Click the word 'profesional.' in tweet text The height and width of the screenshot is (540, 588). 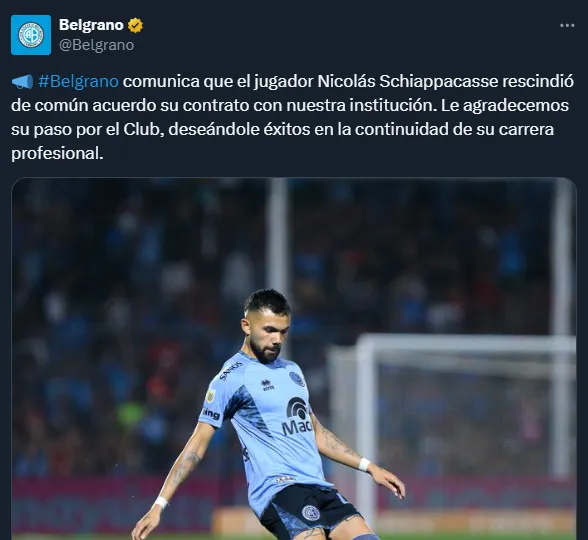57,153
